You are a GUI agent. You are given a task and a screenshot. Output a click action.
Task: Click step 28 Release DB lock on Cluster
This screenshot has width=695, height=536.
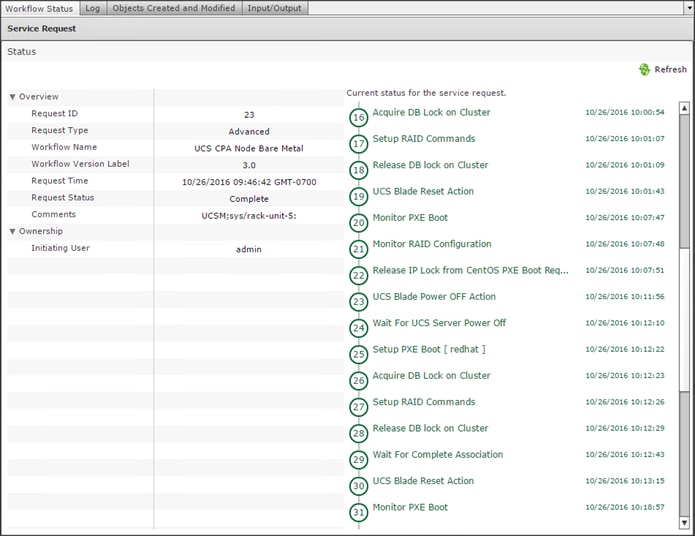coord(430,428)
